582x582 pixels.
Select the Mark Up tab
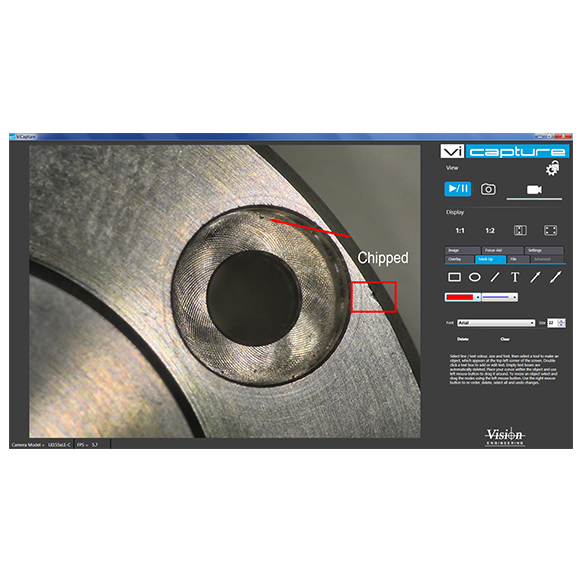coord(490,259)
